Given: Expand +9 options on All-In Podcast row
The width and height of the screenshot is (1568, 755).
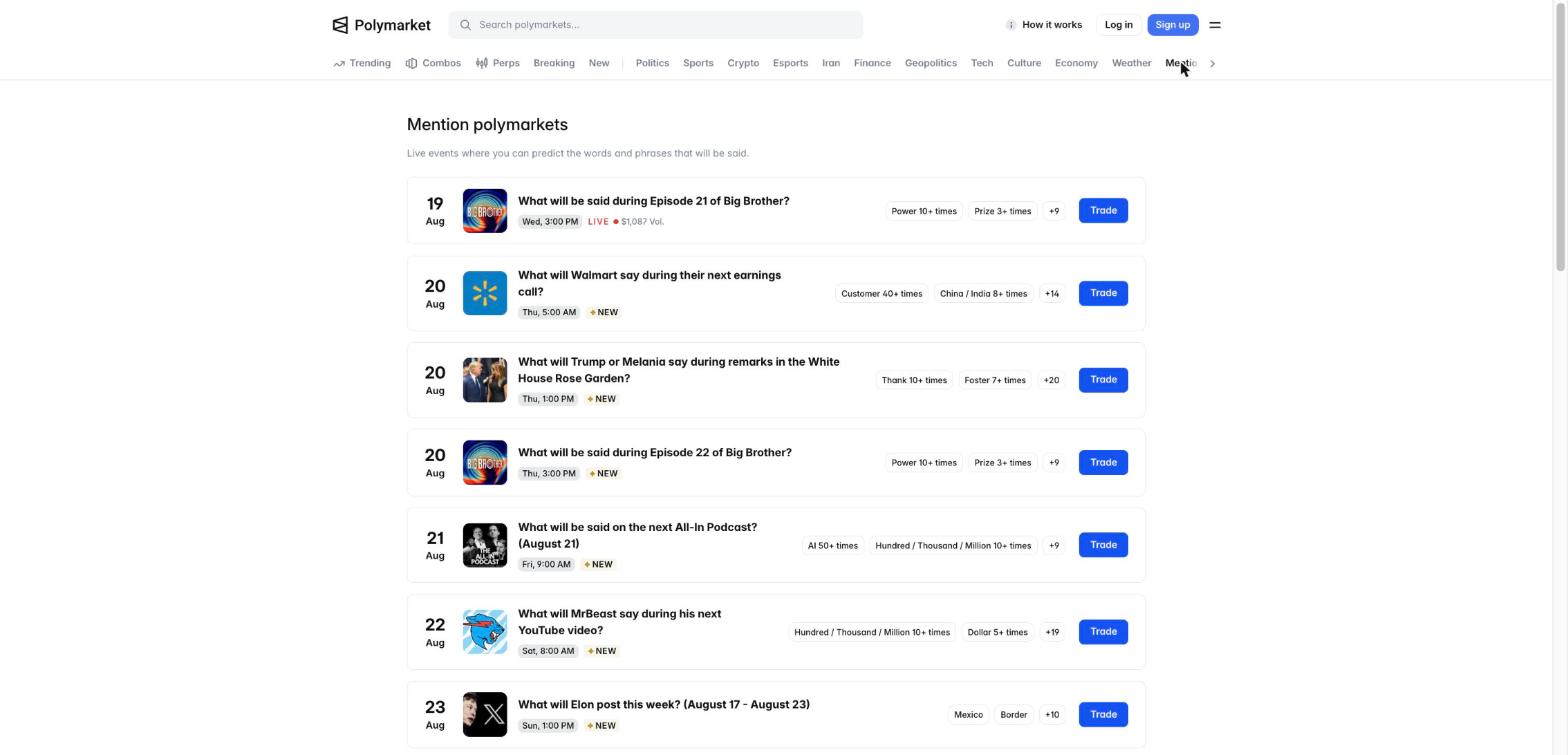Looking at the screenshot, I should 1054,546.
